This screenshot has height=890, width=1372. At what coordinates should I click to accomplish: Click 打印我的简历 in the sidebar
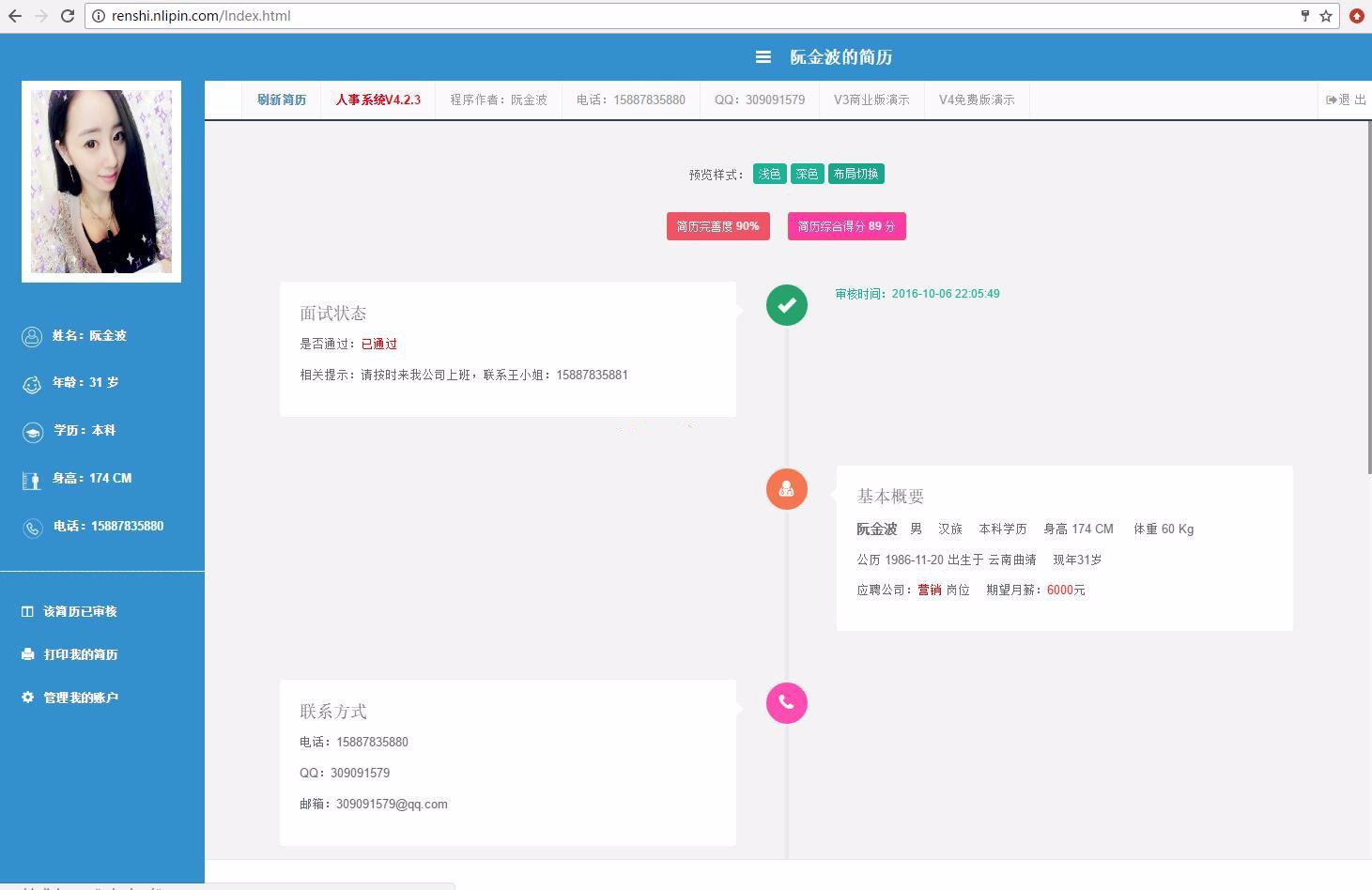click(x=81, y=654)
